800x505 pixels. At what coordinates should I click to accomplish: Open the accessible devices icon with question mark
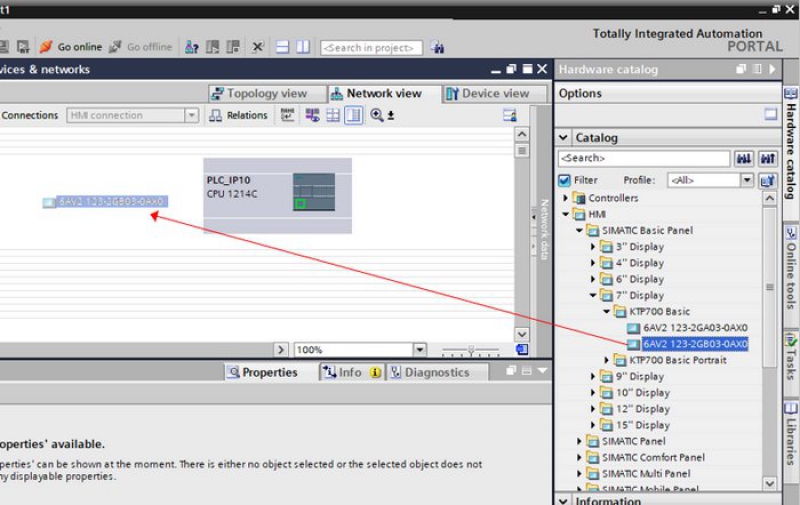(x=191, y=47)
